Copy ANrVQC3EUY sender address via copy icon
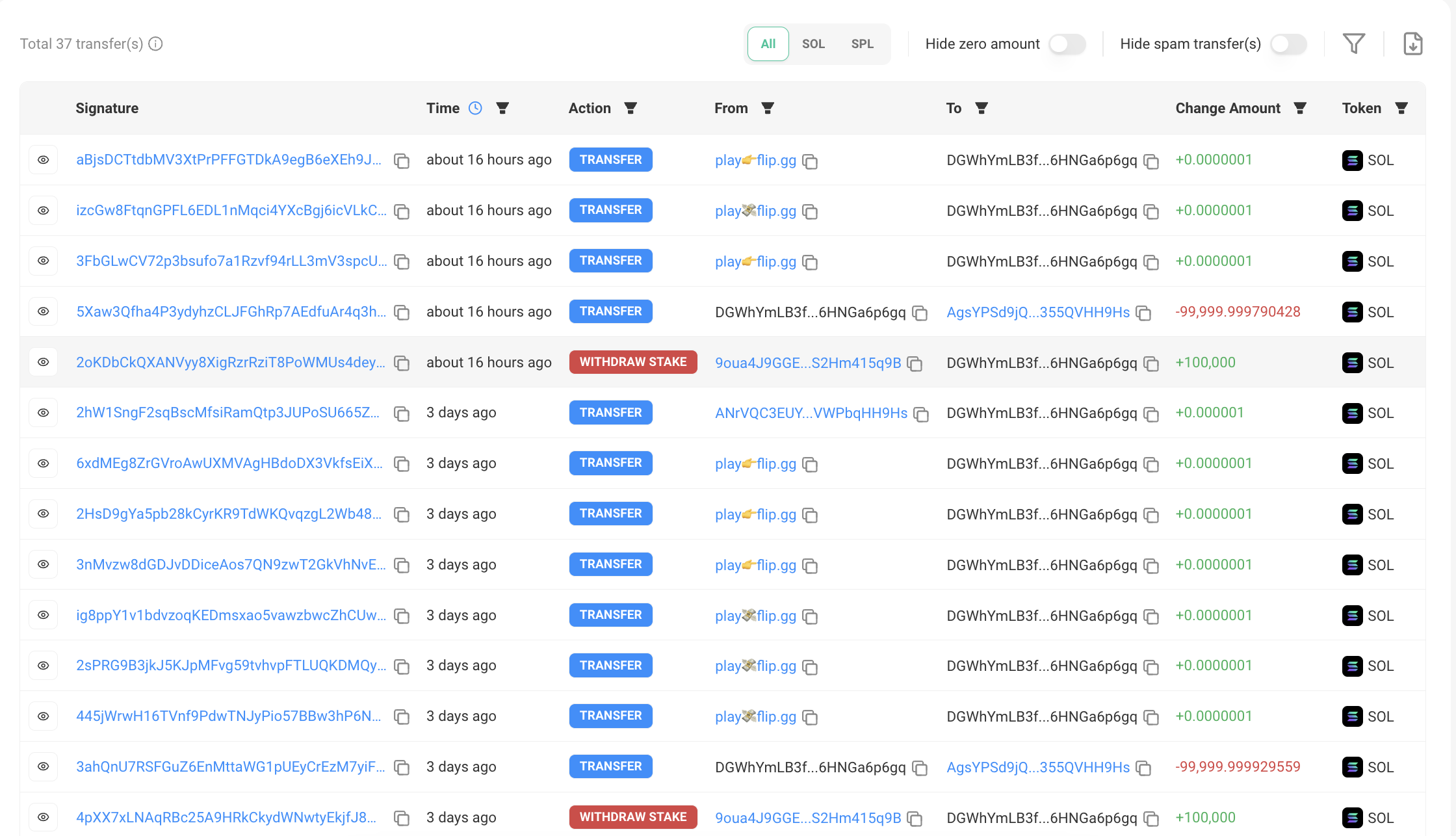 [x=921, y=414]
